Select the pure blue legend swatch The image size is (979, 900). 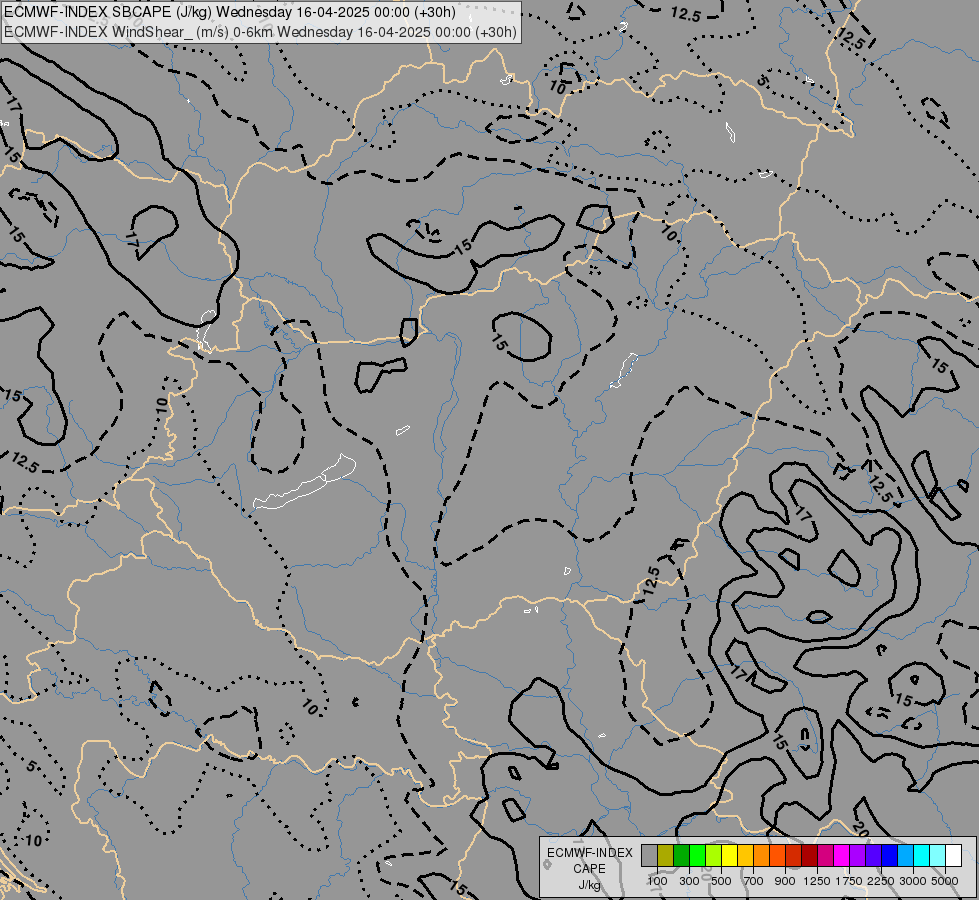coord(890,855)
